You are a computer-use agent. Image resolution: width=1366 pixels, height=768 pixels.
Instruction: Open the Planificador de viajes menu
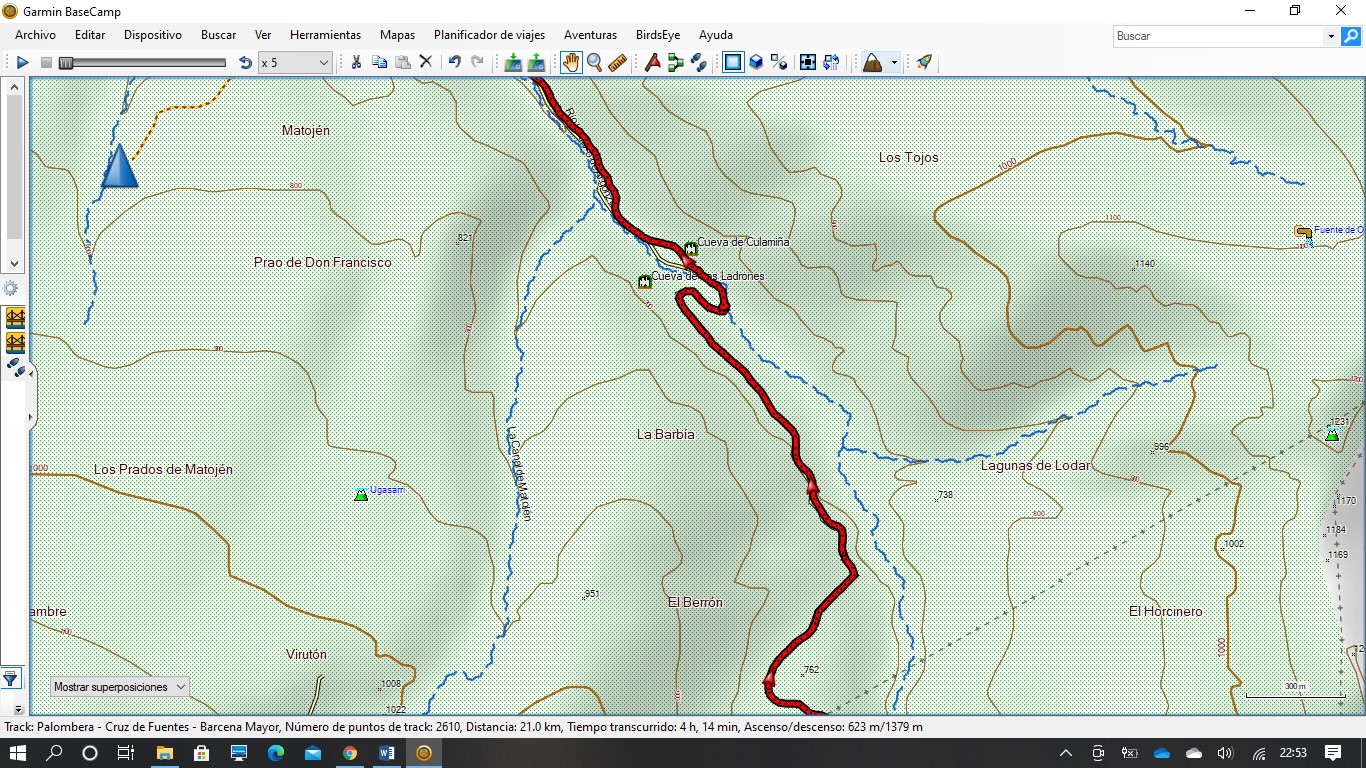coord(489,35)
